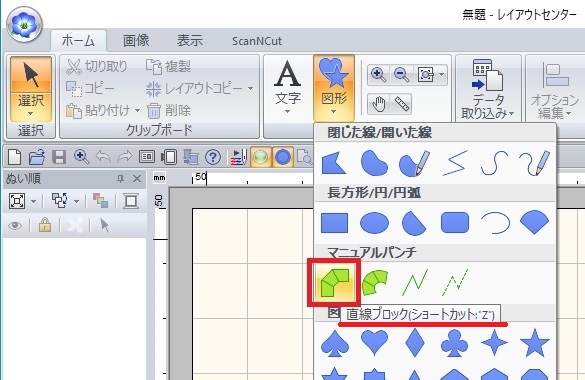Select the closed curve shape tool
The image size is (585, 380).
pyautogui.click(x=374, y=163)
